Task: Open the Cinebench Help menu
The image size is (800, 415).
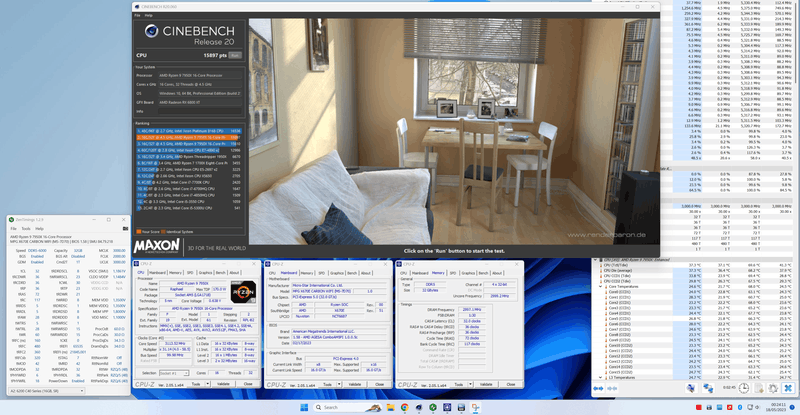Action: (x=148, y=15)
